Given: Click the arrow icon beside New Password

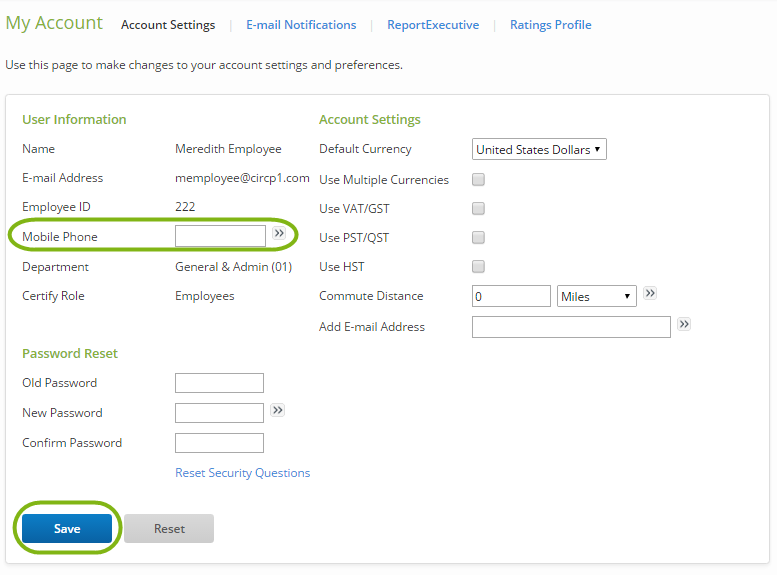Looking at the screenshot, I should 278,410.
